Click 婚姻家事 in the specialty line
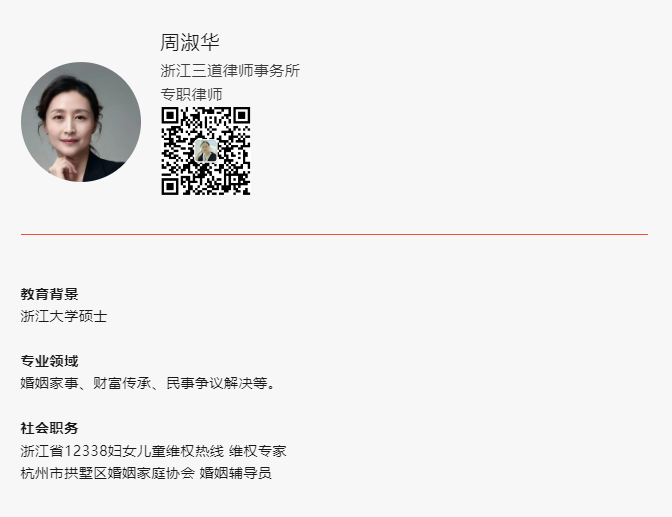The image size is (672, 517). pos(49,383)
